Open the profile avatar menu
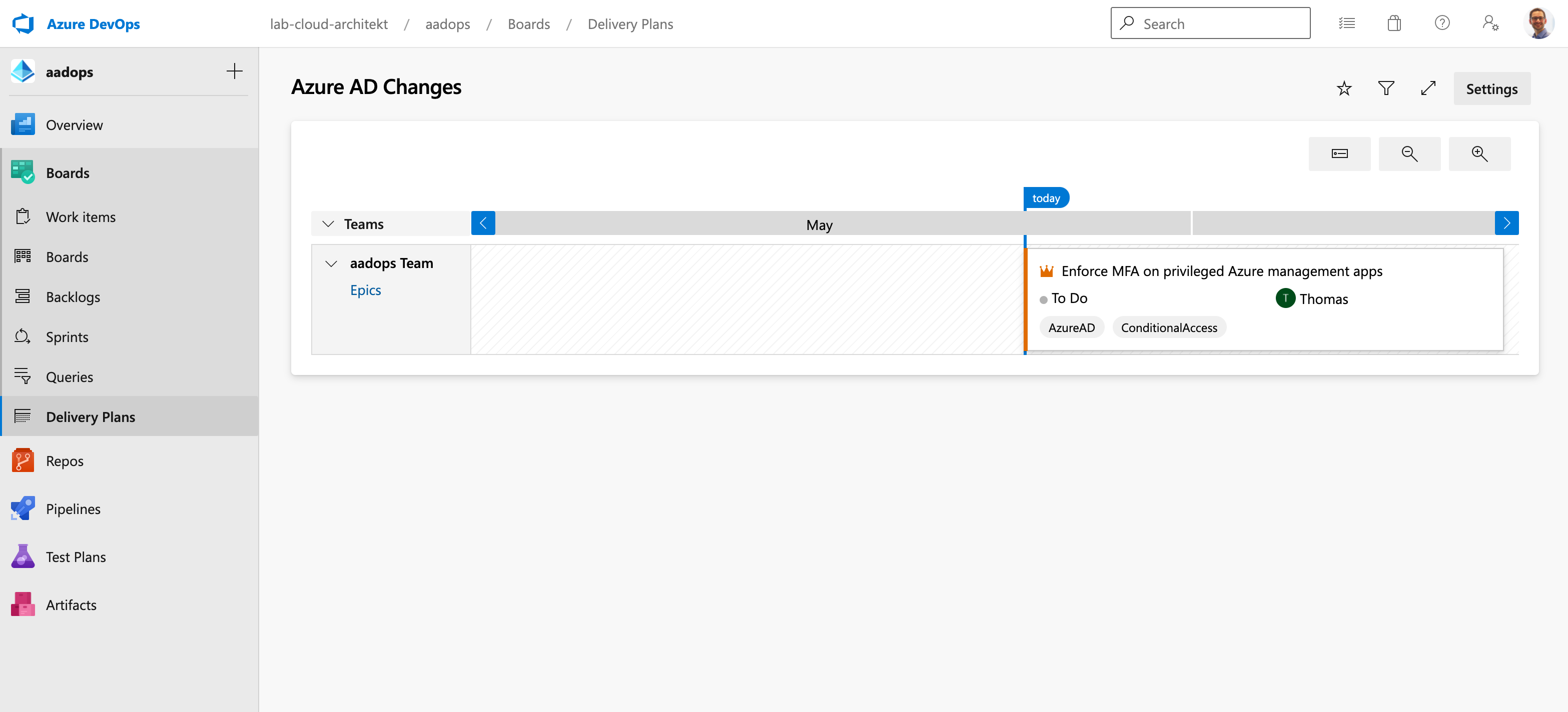Image resolution: width=1568 pixels, height=712 pixels. coord(1538,23)
